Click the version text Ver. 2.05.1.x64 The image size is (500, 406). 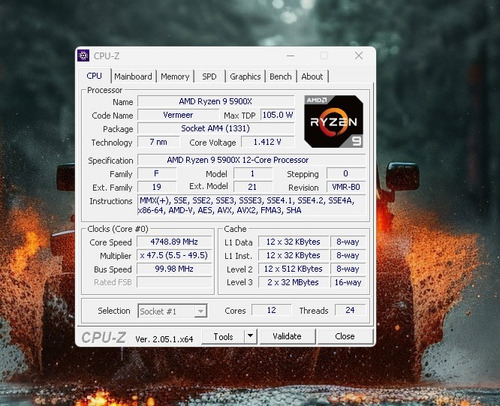(x=164, y=339)
